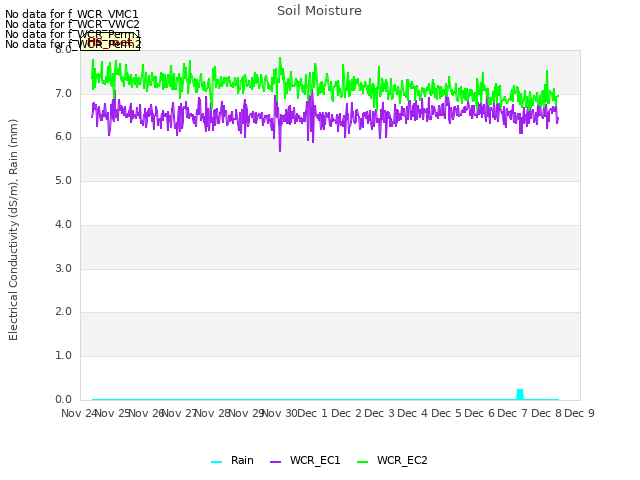
Task: Click the Dec 9 x-axis label
Action: coord(579,413)
